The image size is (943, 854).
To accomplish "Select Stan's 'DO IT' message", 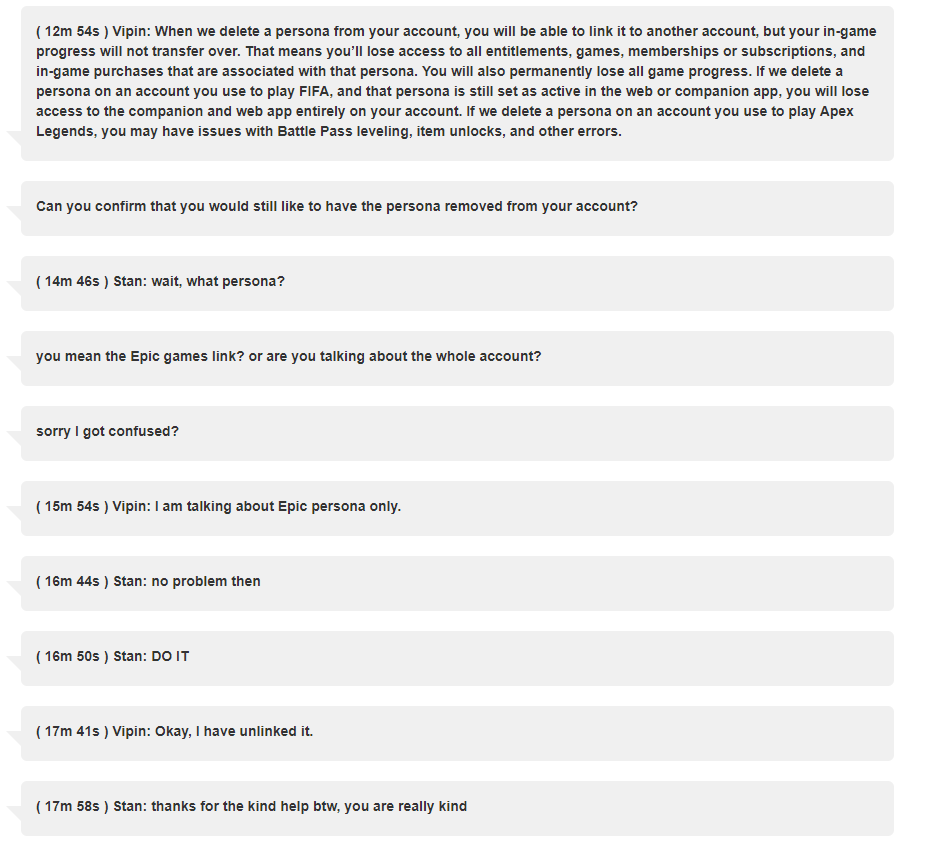I will pyautogui.click(x=457, y=659).
